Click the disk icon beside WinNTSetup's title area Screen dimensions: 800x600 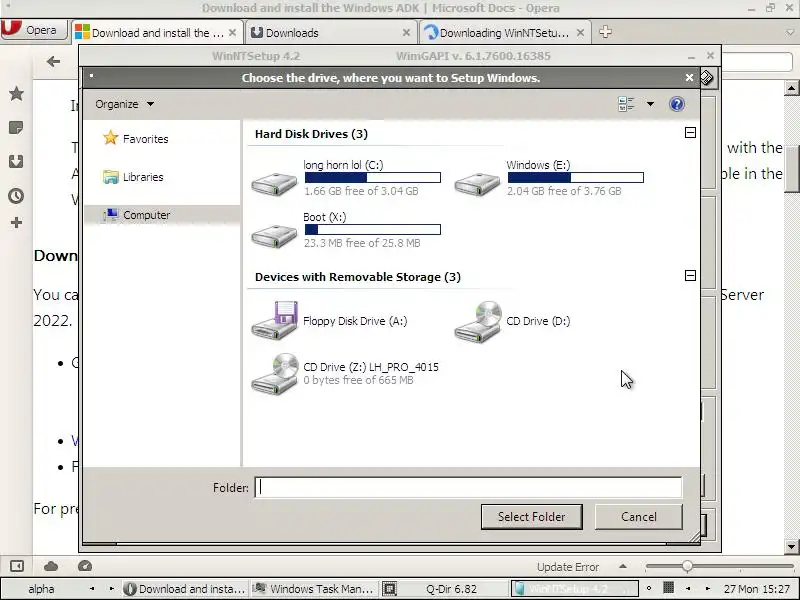pos(707,78)
